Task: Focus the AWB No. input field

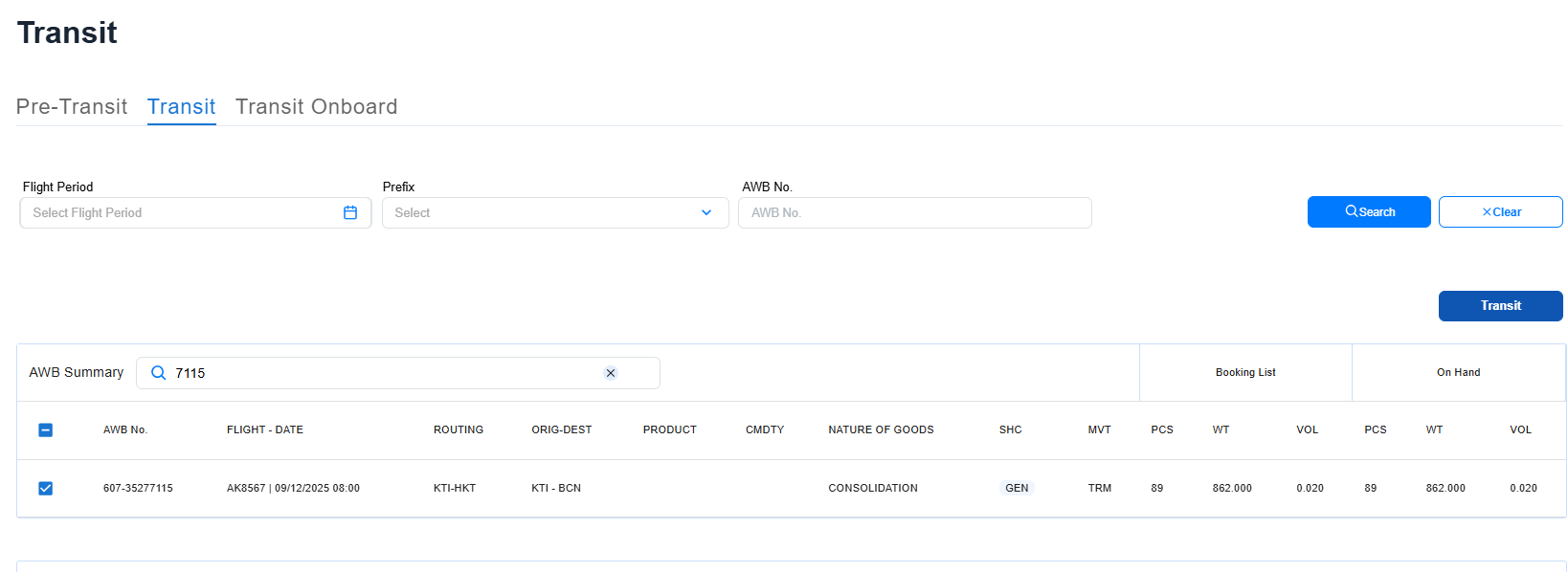Action: (x=914, y=212)
